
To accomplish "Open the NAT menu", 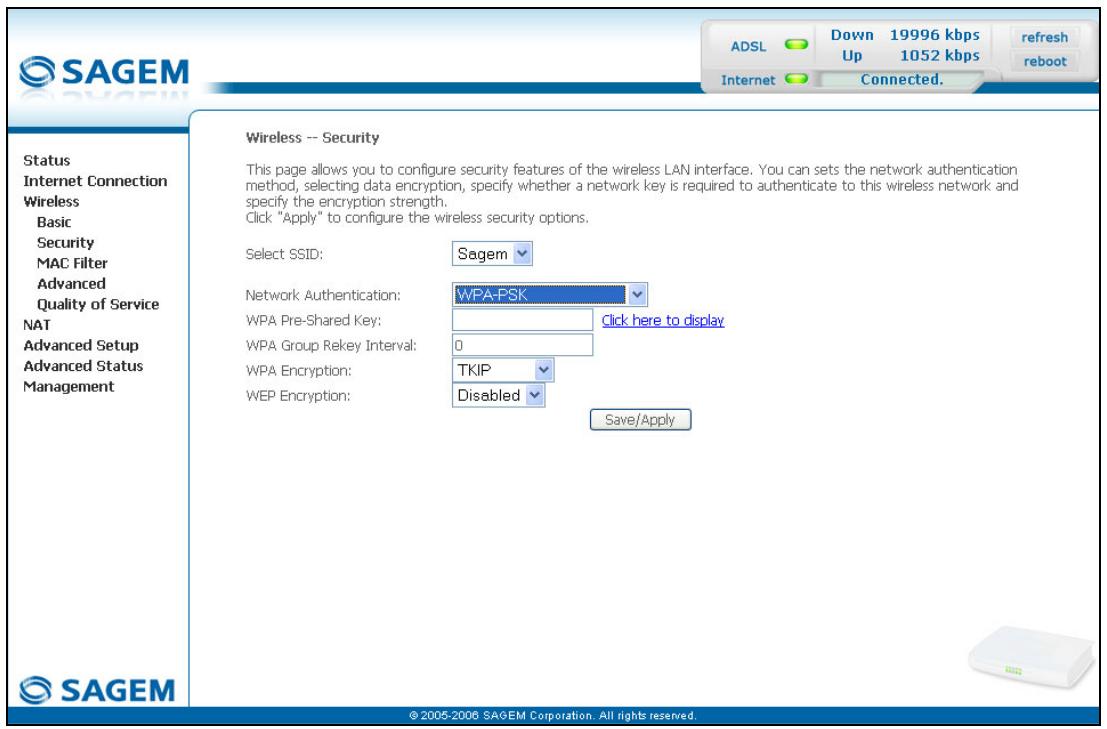I will (x=37, y=325).
